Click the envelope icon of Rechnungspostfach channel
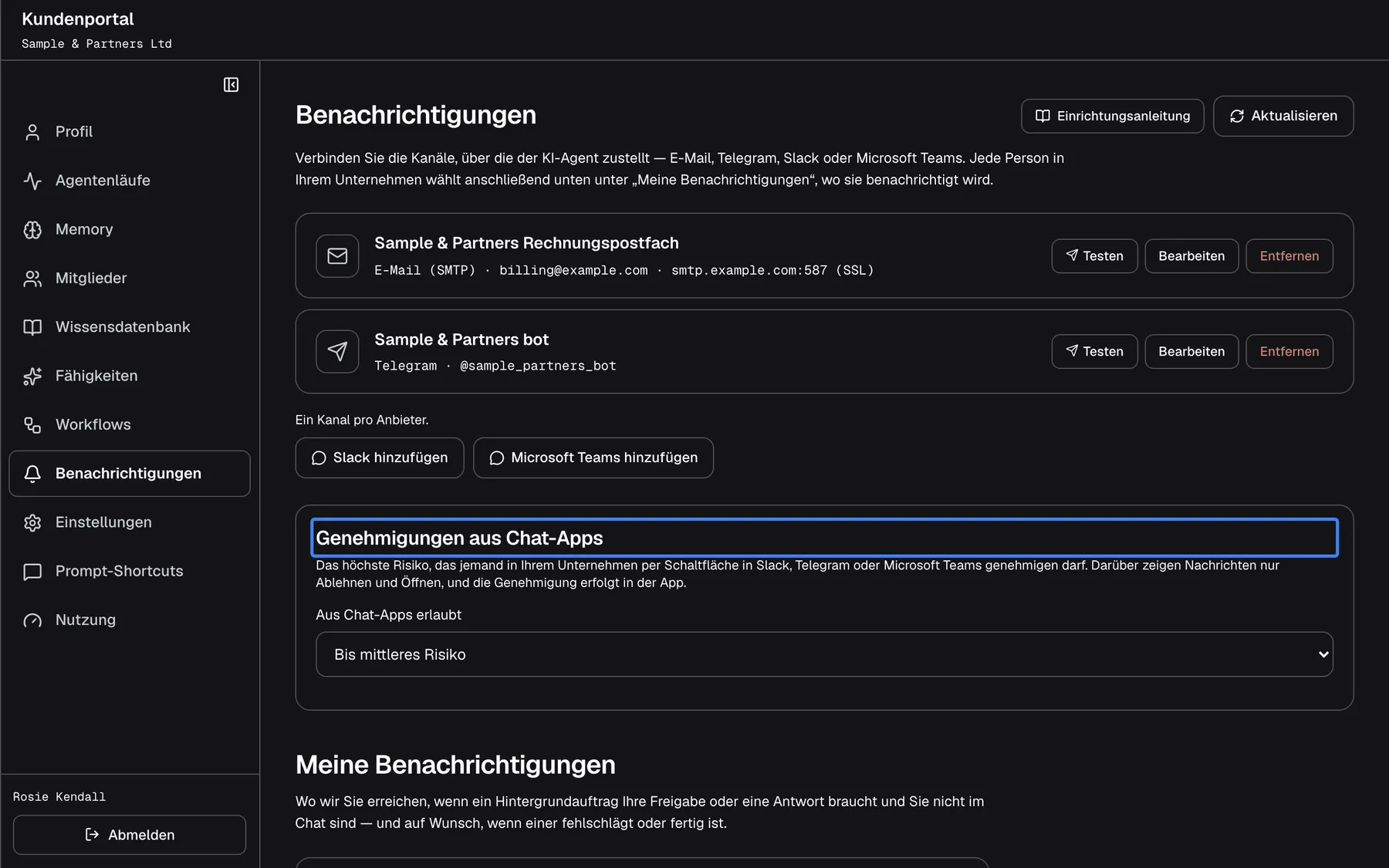Viewport: 1389px width, 868px height. pos(337,256)
